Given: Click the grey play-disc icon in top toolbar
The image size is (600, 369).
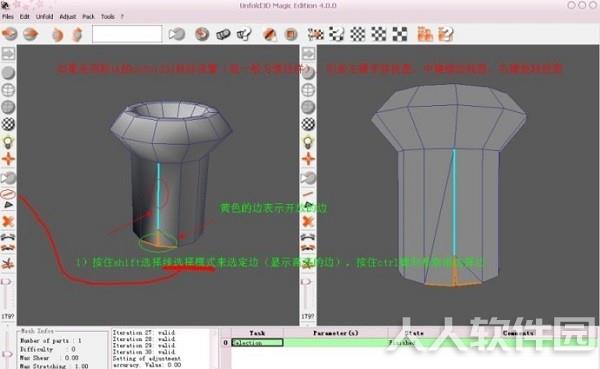Looking at the screenshot, I should [x=177, y=34].
